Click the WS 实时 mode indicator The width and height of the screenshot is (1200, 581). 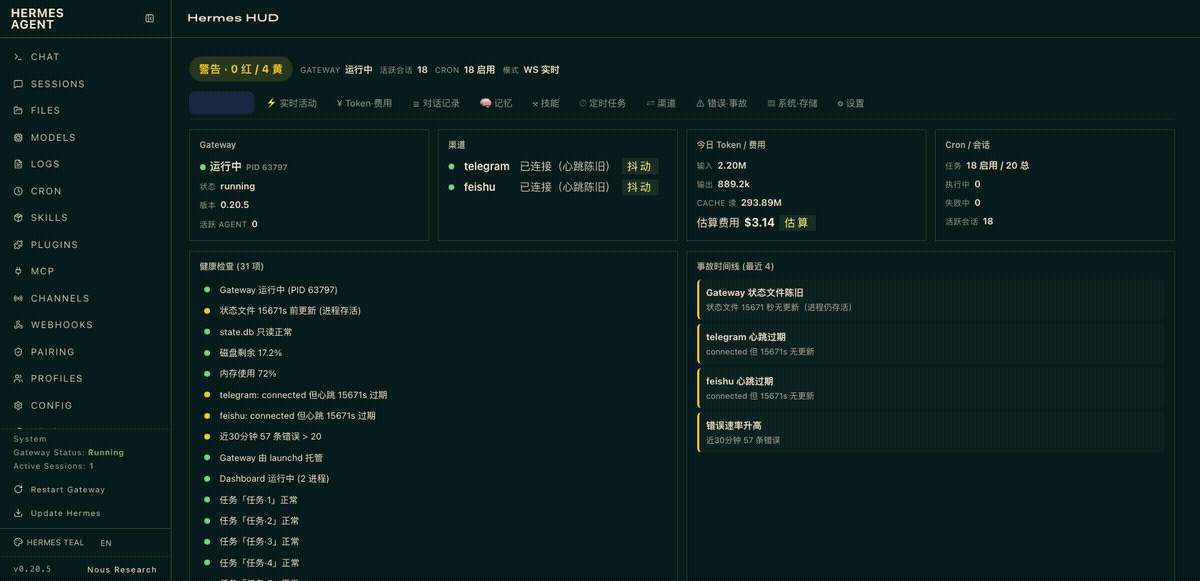(541, 70)
